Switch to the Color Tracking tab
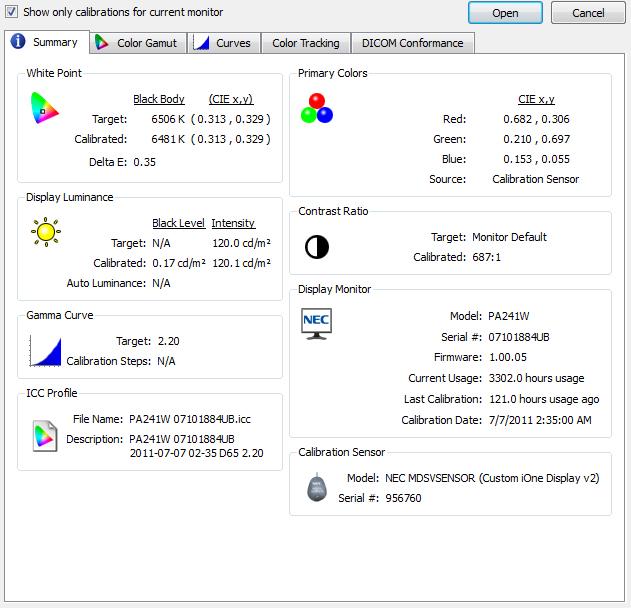Viewport: 631px width, 608px height. point(306,43)
